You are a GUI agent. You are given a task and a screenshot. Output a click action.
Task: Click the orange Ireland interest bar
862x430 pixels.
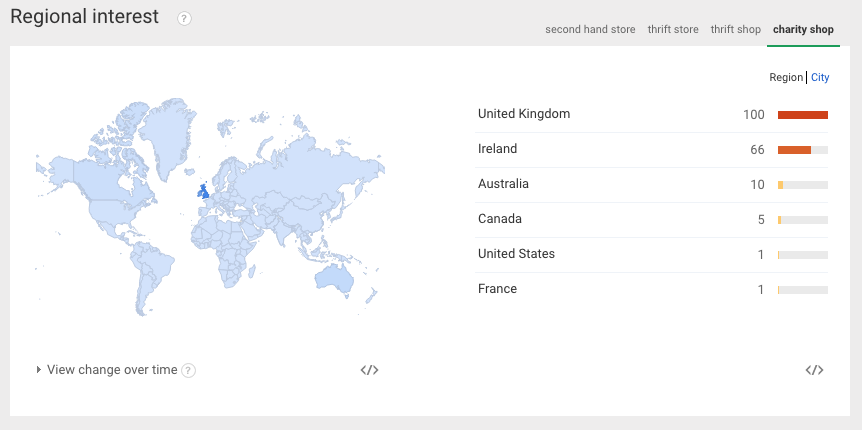pyautogui.click(x=794, y=150)
